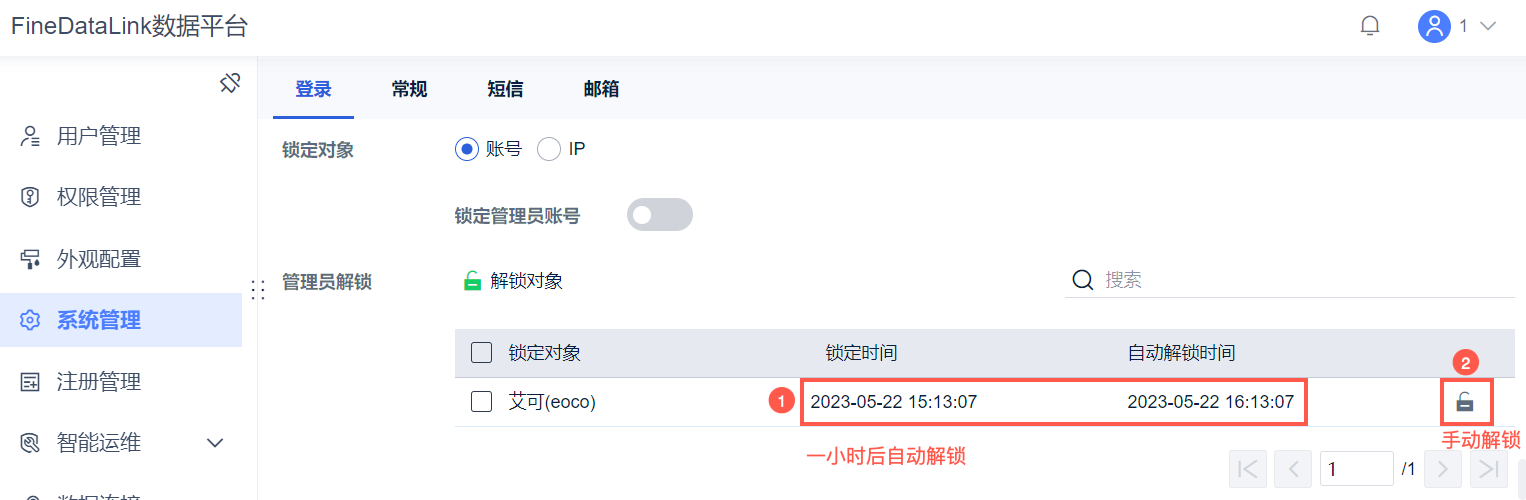The image size is (1526, 500).
Task: Go to the first page arrow
Action: click(1250, 468)
